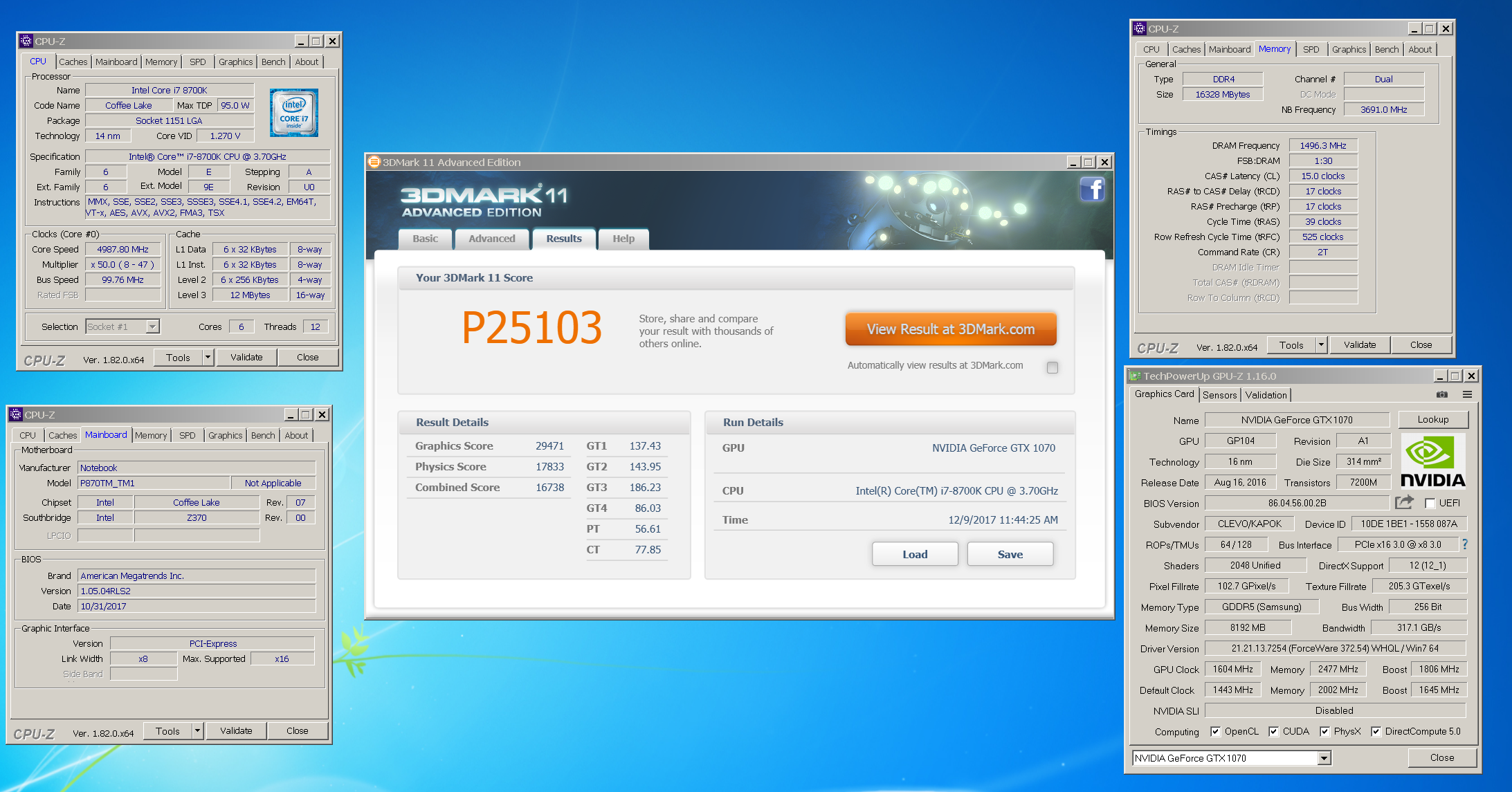
Task: Click the CPU-Z Mainboard window title icon
Action: coord(16,414)
